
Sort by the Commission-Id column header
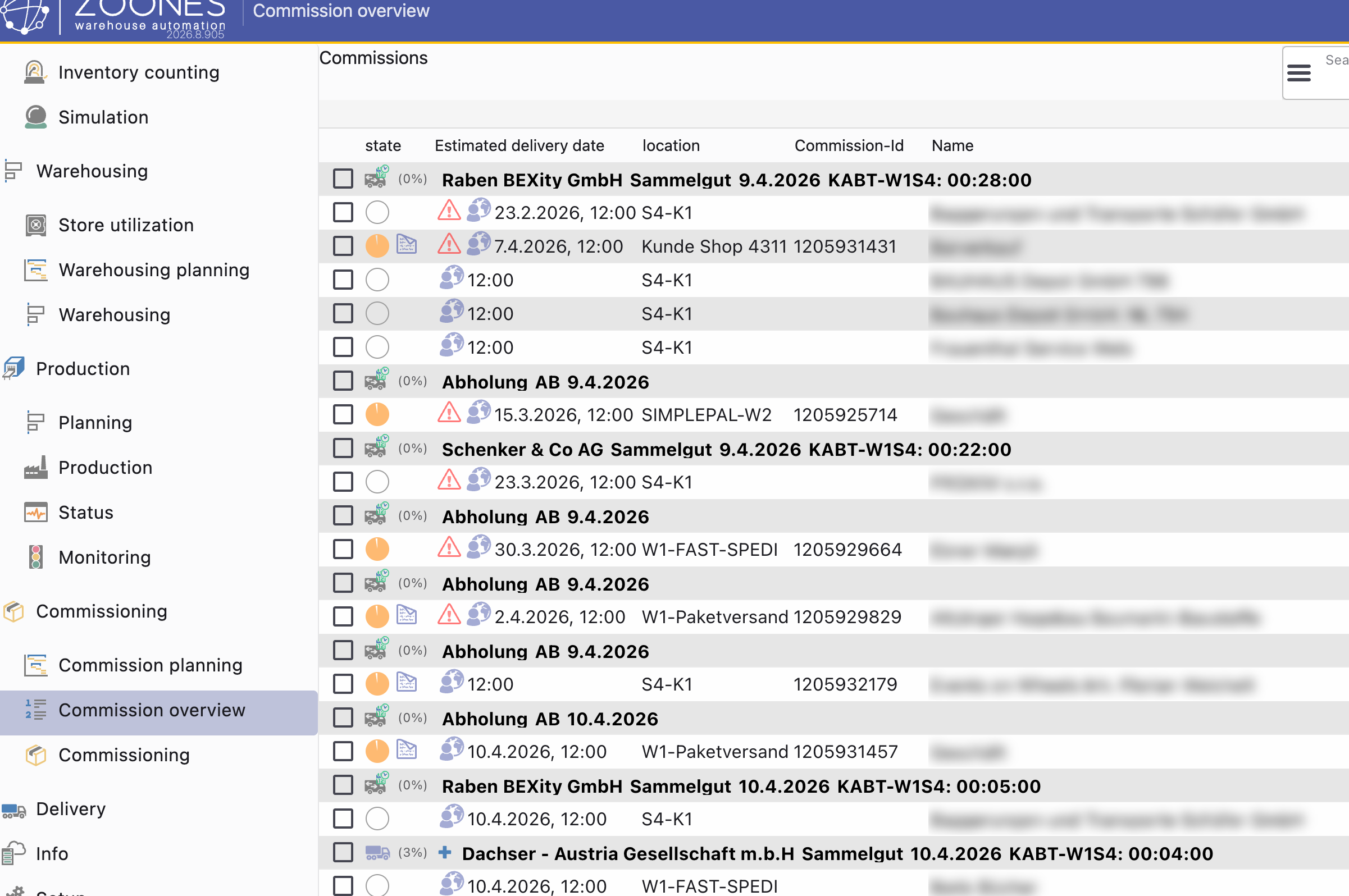click(849, 146)
